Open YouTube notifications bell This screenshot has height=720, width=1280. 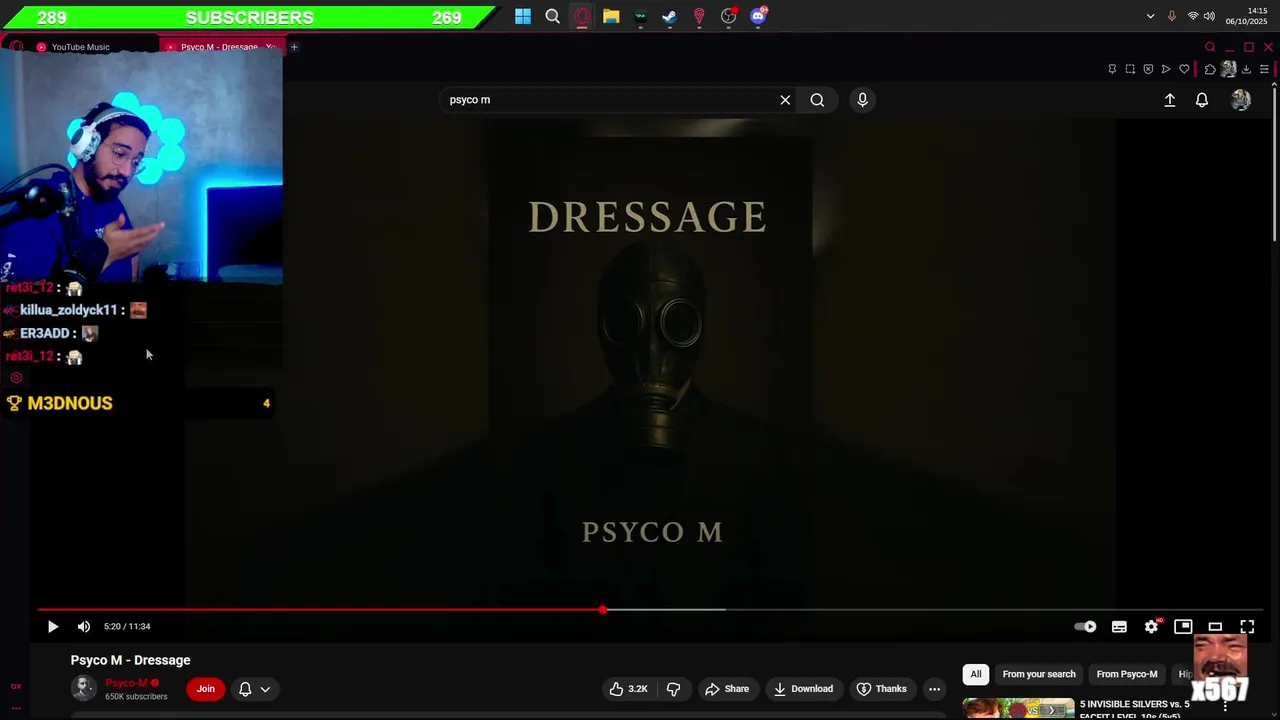(1202, 100)
